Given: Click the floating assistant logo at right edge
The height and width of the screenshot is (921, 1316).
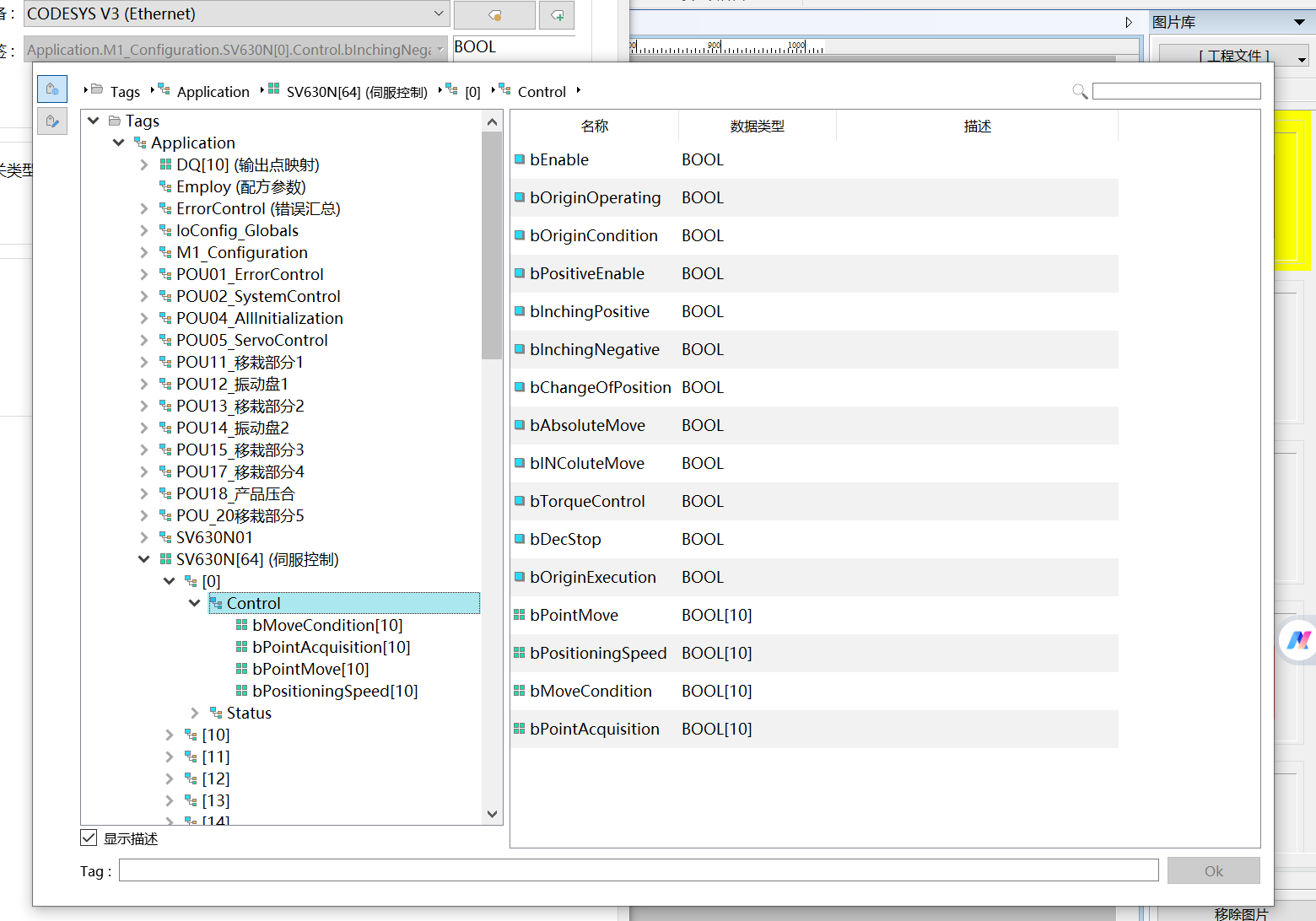Looking at the screenshot, I should pyautogui.click(x=1298, y=640).
